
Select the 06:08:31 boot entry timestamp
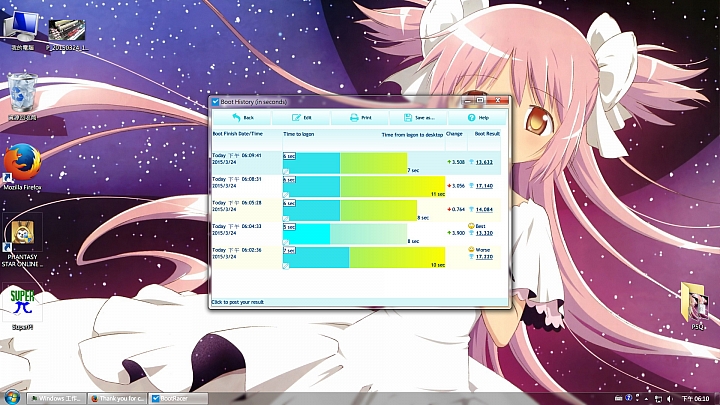[x=236, y=183]
